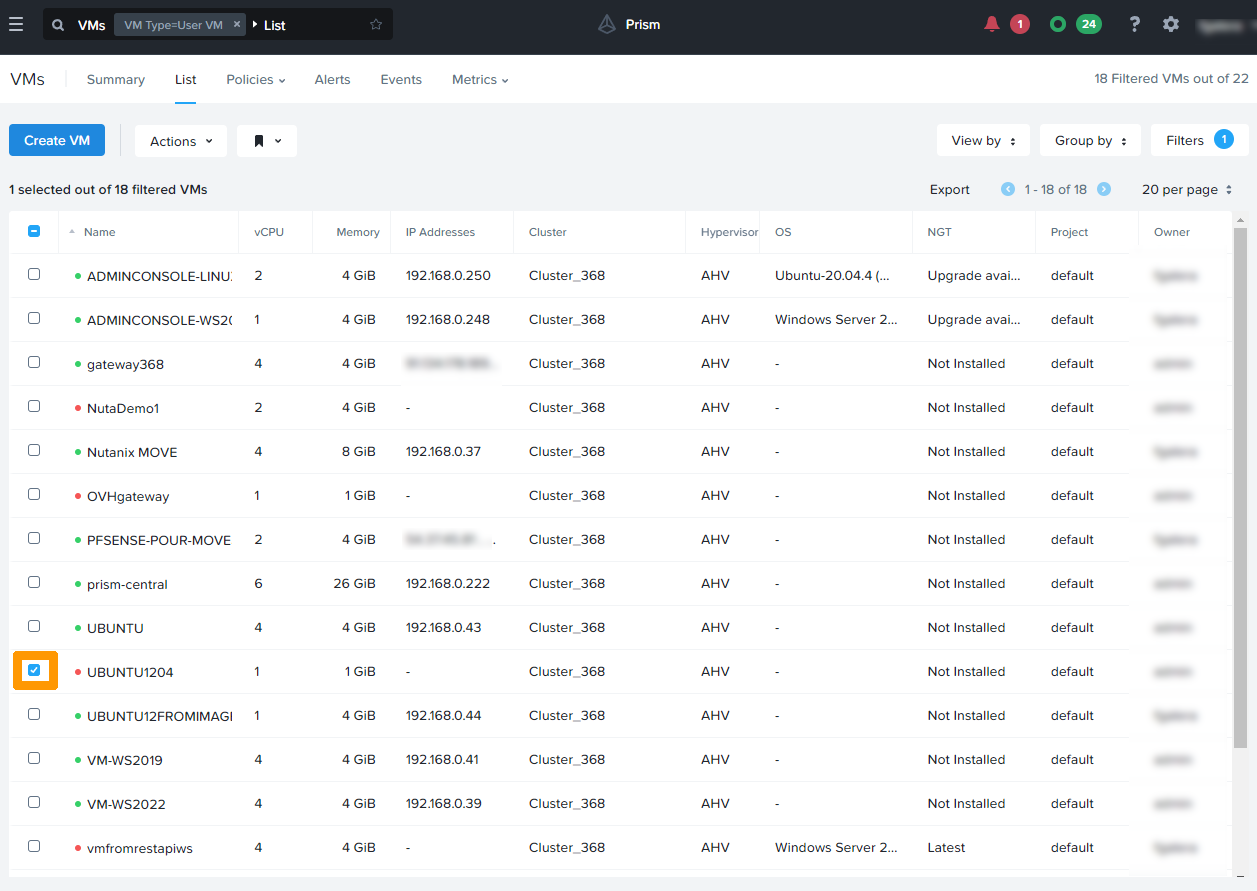Open the hamburger main menu
This screenshot has width=1257, height=891.
16,24
